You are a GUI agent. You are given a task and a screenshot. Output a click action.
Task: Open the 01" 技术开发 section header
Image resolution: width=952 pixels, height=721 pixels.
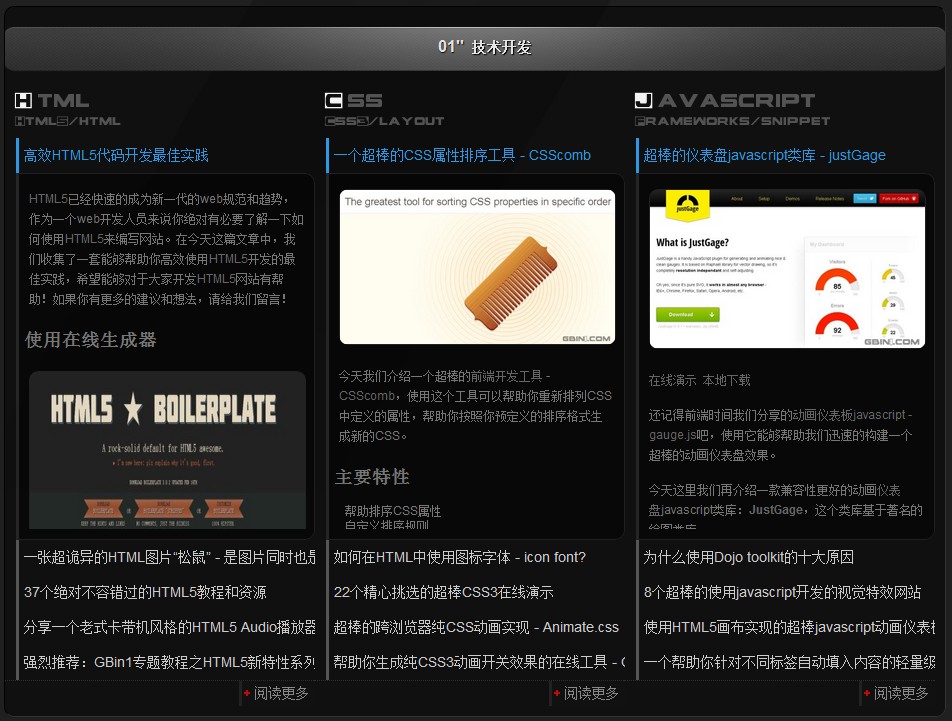coord(475,48)
